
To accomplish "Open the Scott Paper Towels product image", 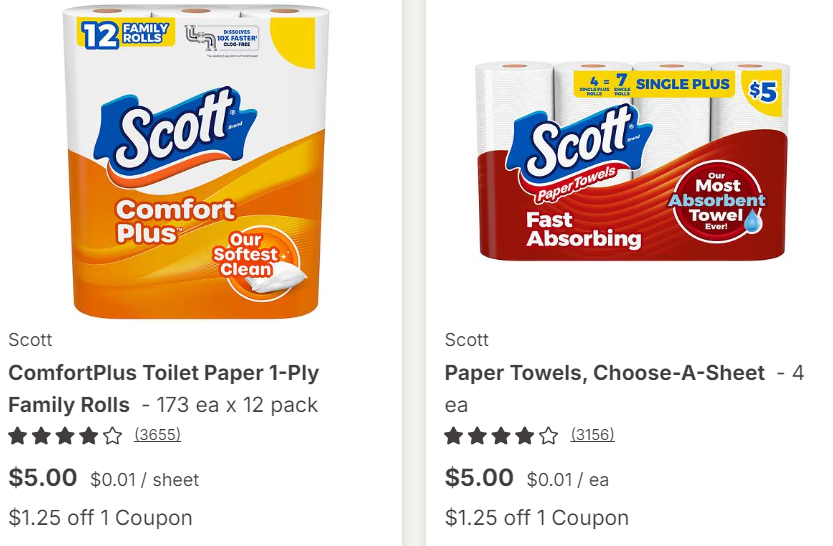I will 632,161.
